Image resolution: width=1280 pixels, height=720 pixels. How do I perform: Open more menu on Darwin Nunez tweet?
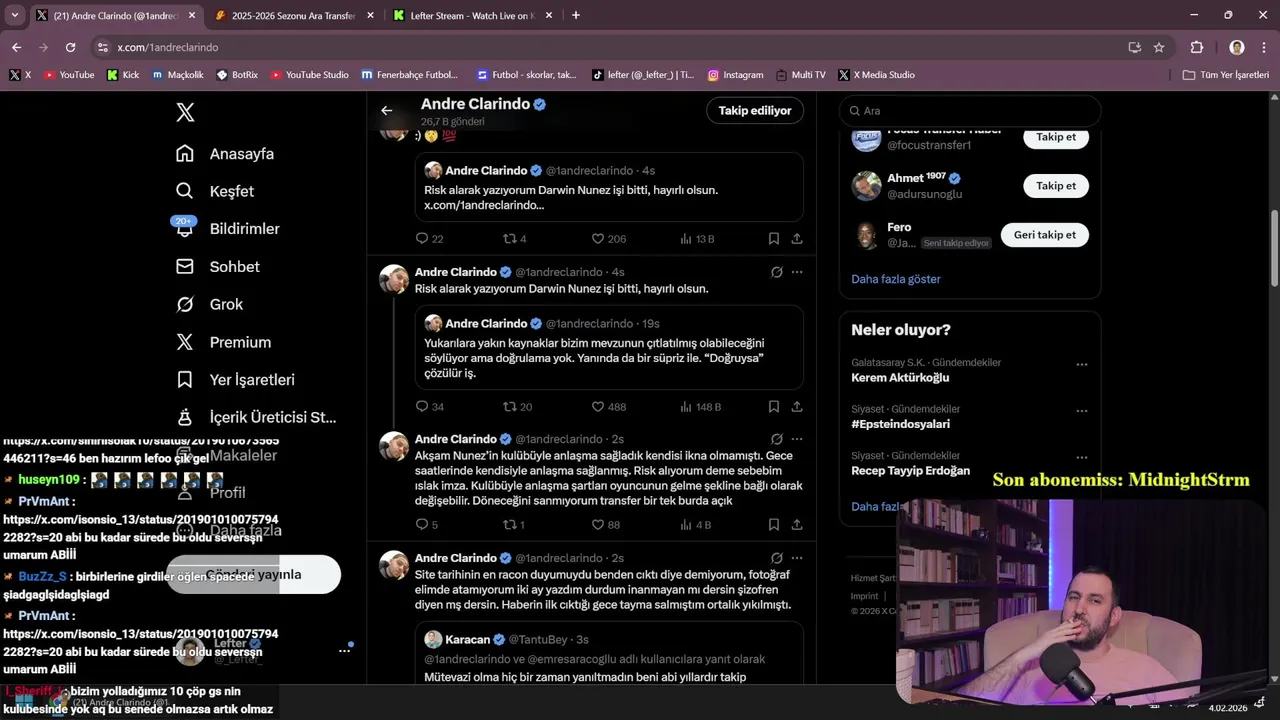(x=797, y=272)
